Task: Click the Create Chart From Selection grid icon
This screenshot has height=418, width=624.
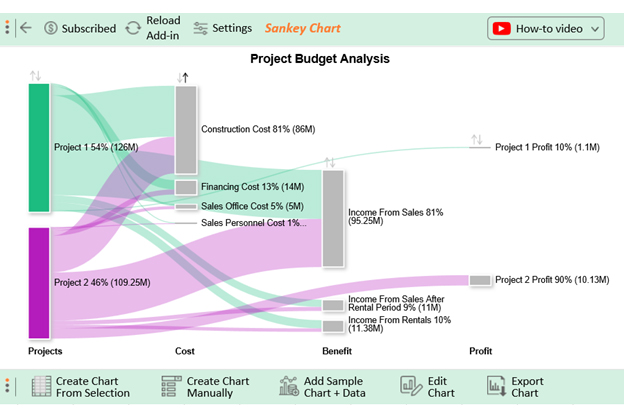Action: tap(41, 387)
